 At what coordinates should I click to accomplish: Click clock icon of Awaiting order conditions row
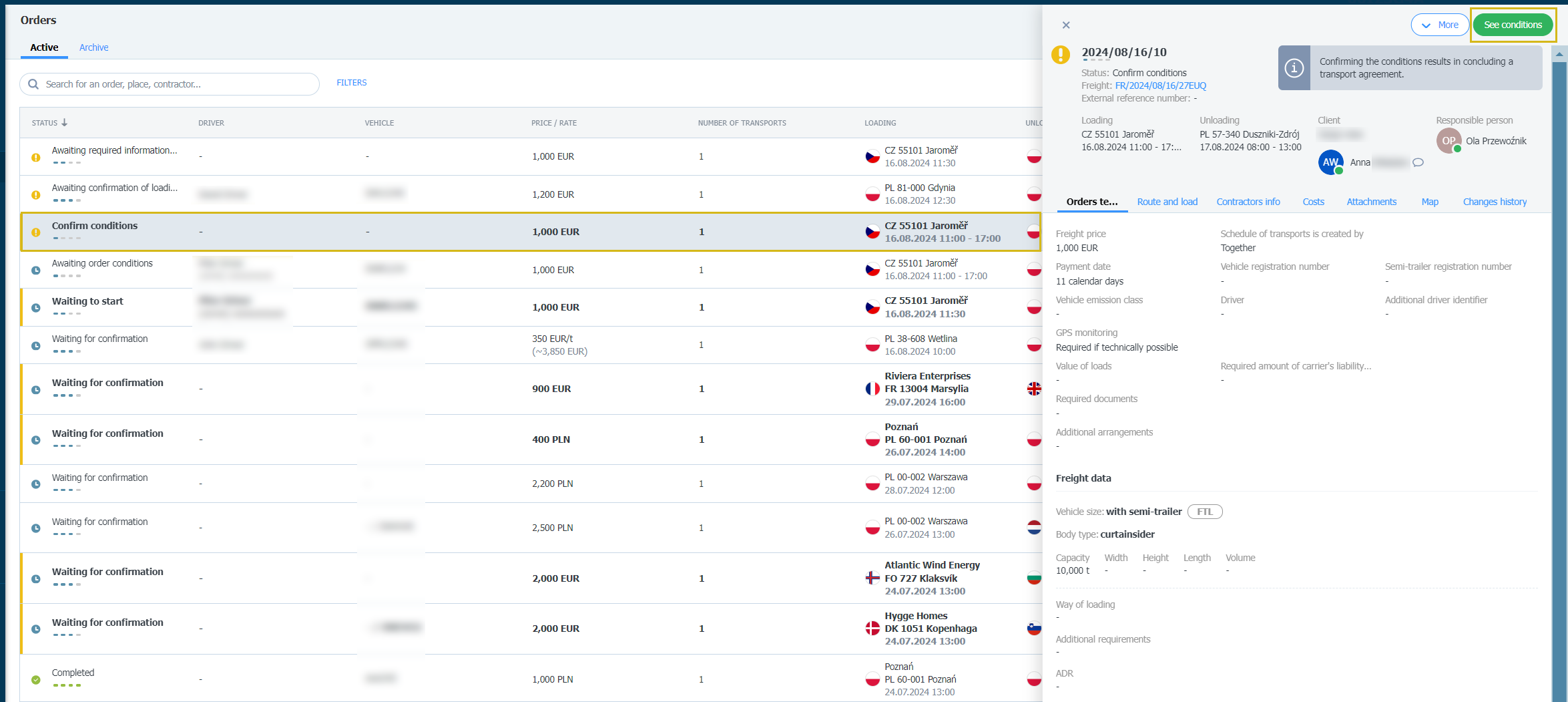point(36,271)
